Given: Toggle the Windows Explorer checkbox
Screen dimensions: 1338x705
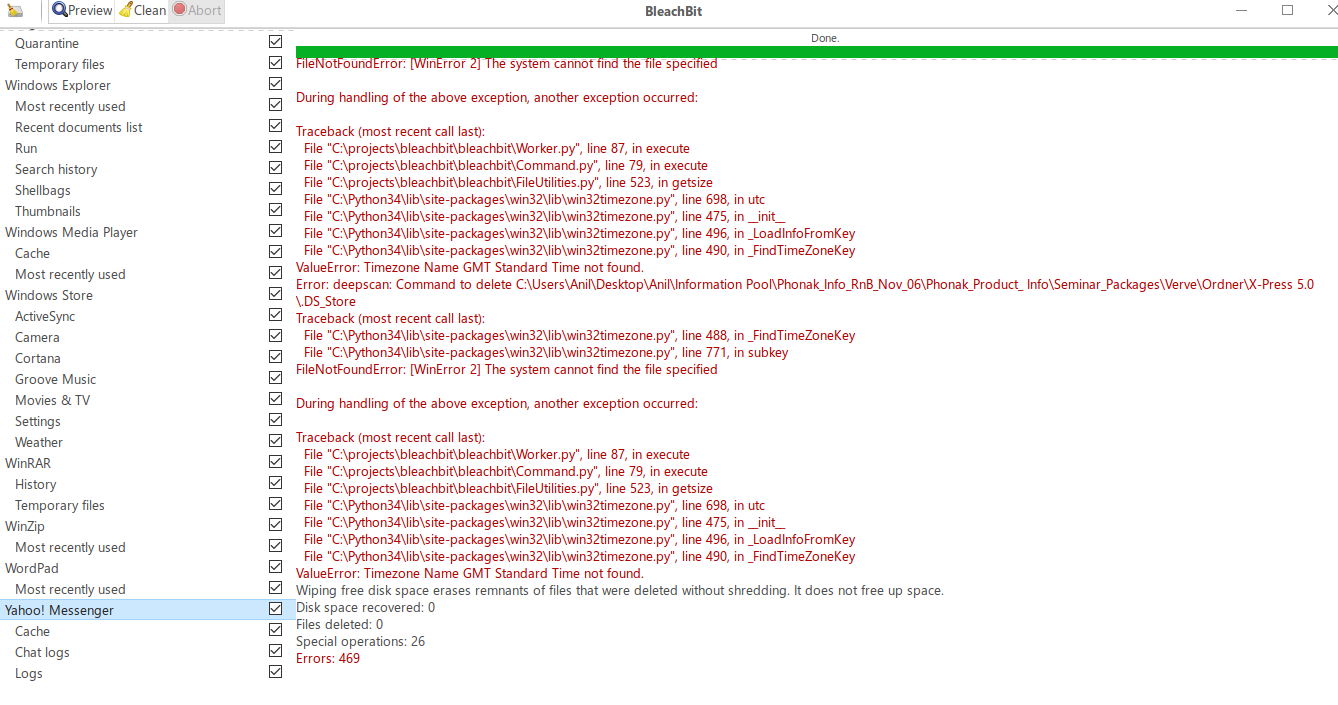Looking at the screenshot, I should [x=275, y=84].
